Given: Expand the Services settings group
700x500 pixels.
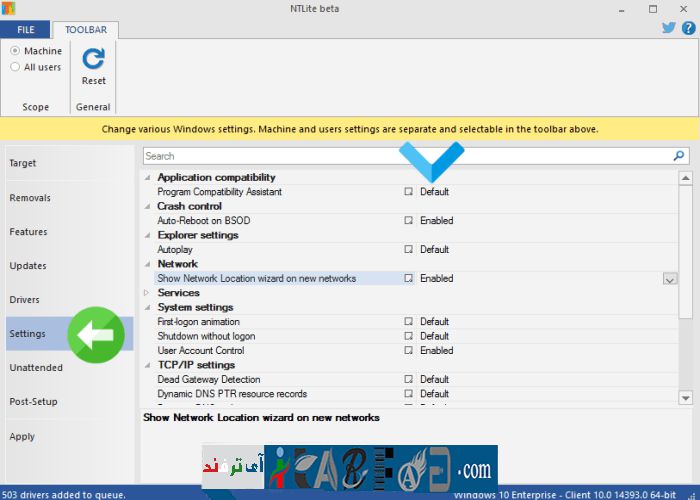Looking at the screenshot, I should (x=148, y=293).
